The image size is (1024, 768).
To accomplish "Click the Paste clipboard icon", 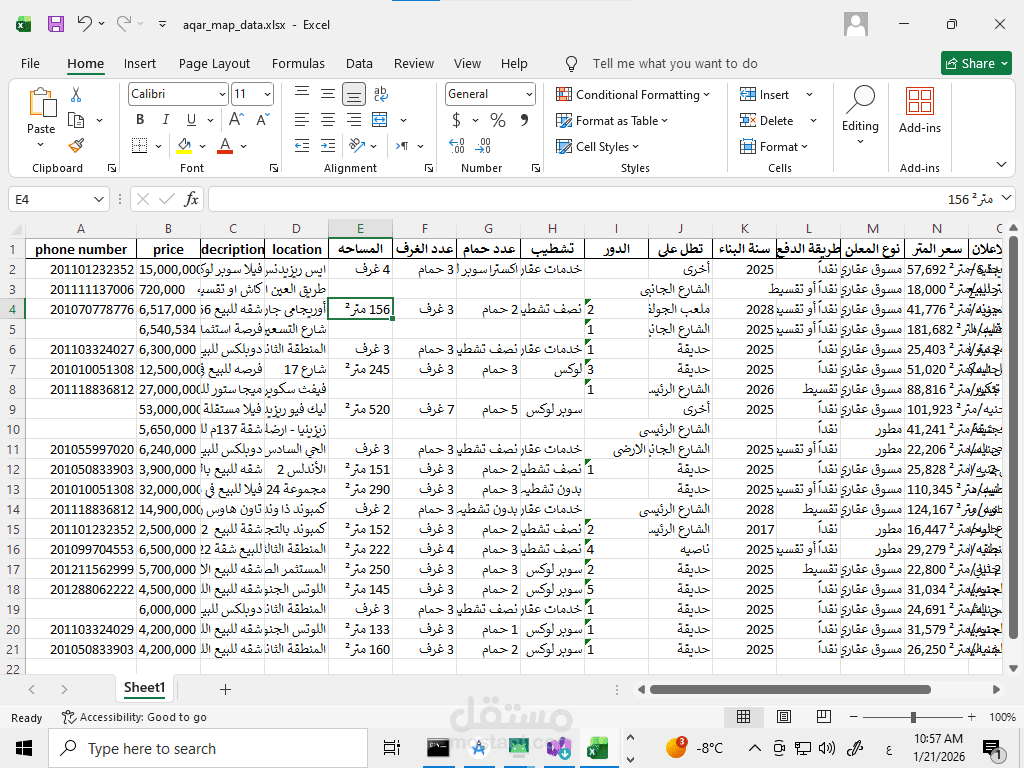I will pyautogui.click(x=41, y=103).
